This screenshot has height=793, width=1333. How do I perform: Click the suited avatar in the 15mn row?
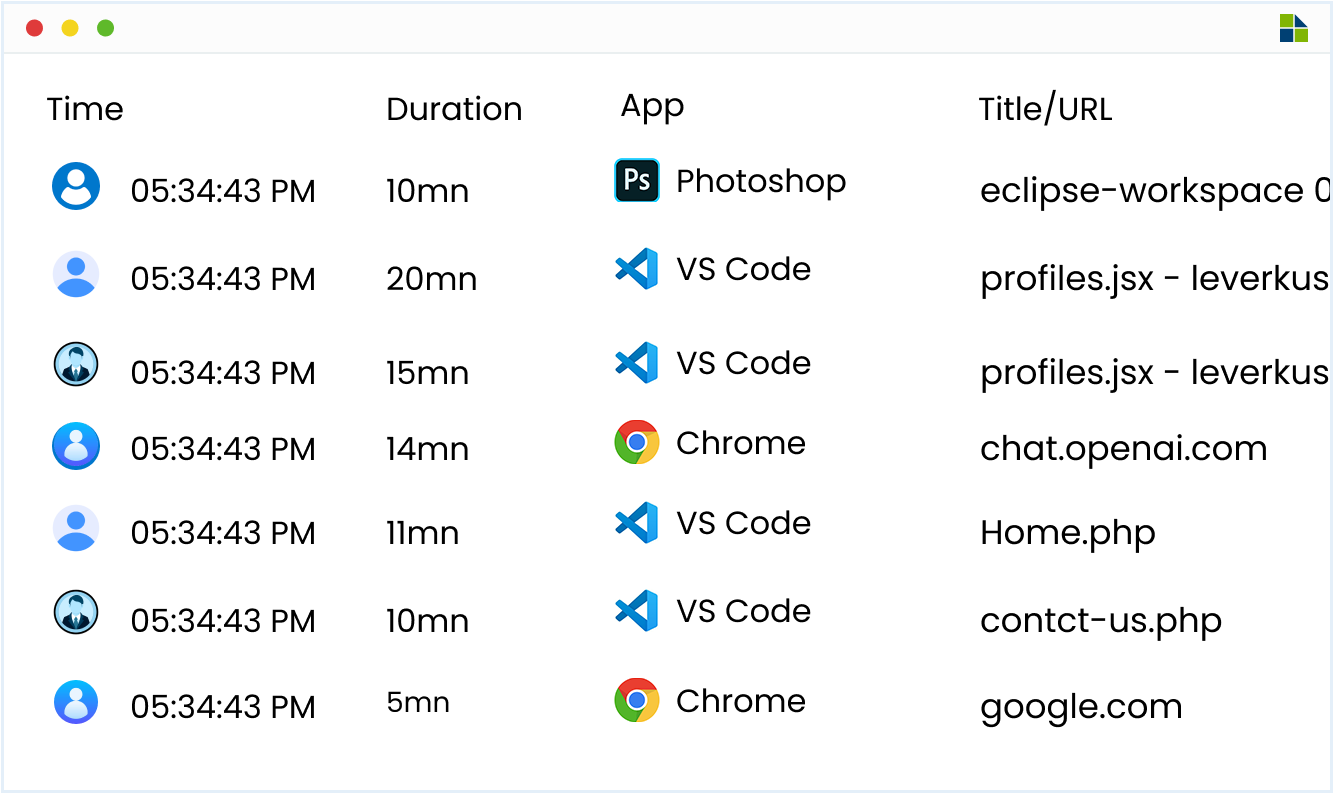click(76, 364)
